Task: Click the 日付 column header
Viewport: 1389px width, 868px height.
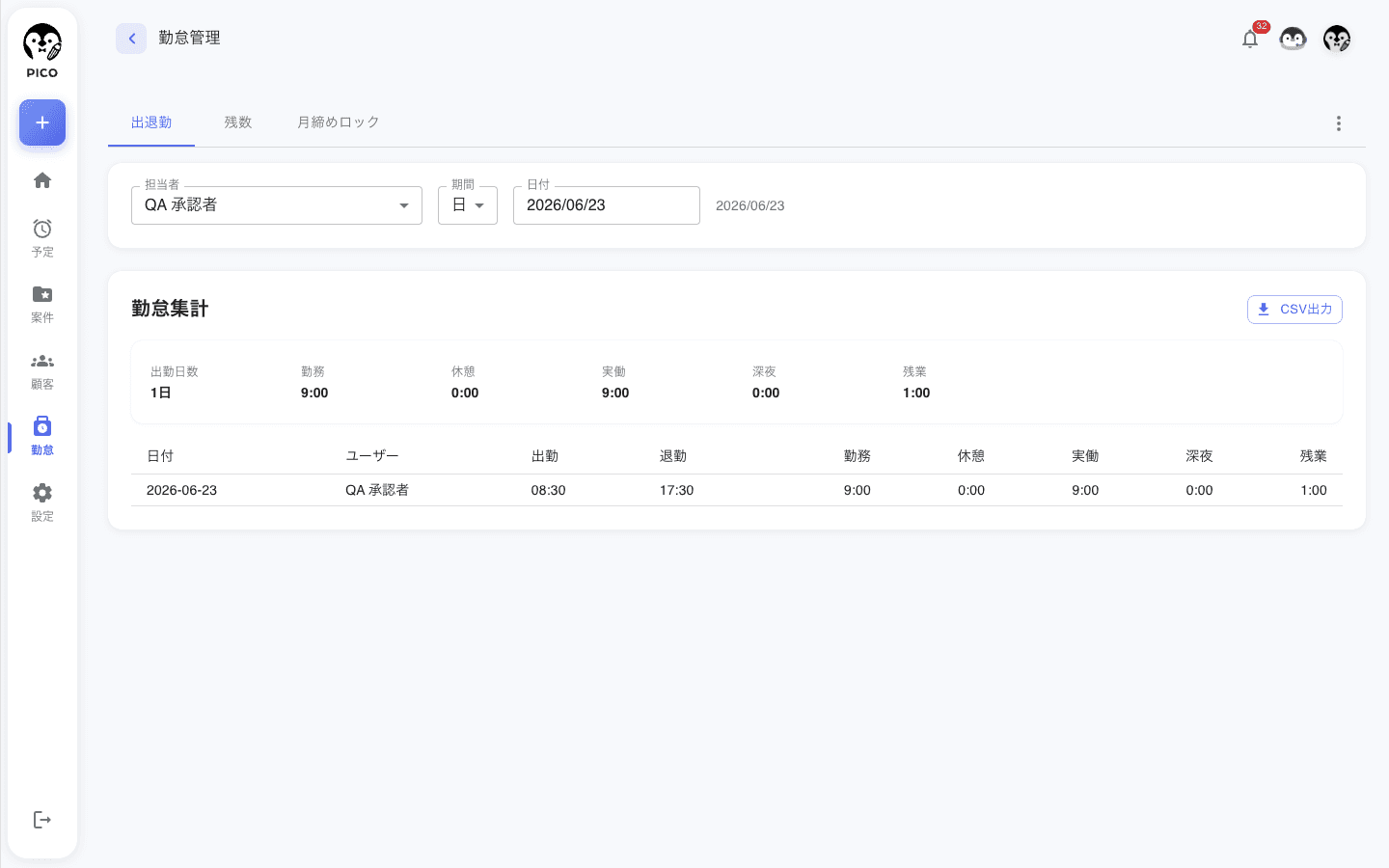Action: [x=160, y=456]
